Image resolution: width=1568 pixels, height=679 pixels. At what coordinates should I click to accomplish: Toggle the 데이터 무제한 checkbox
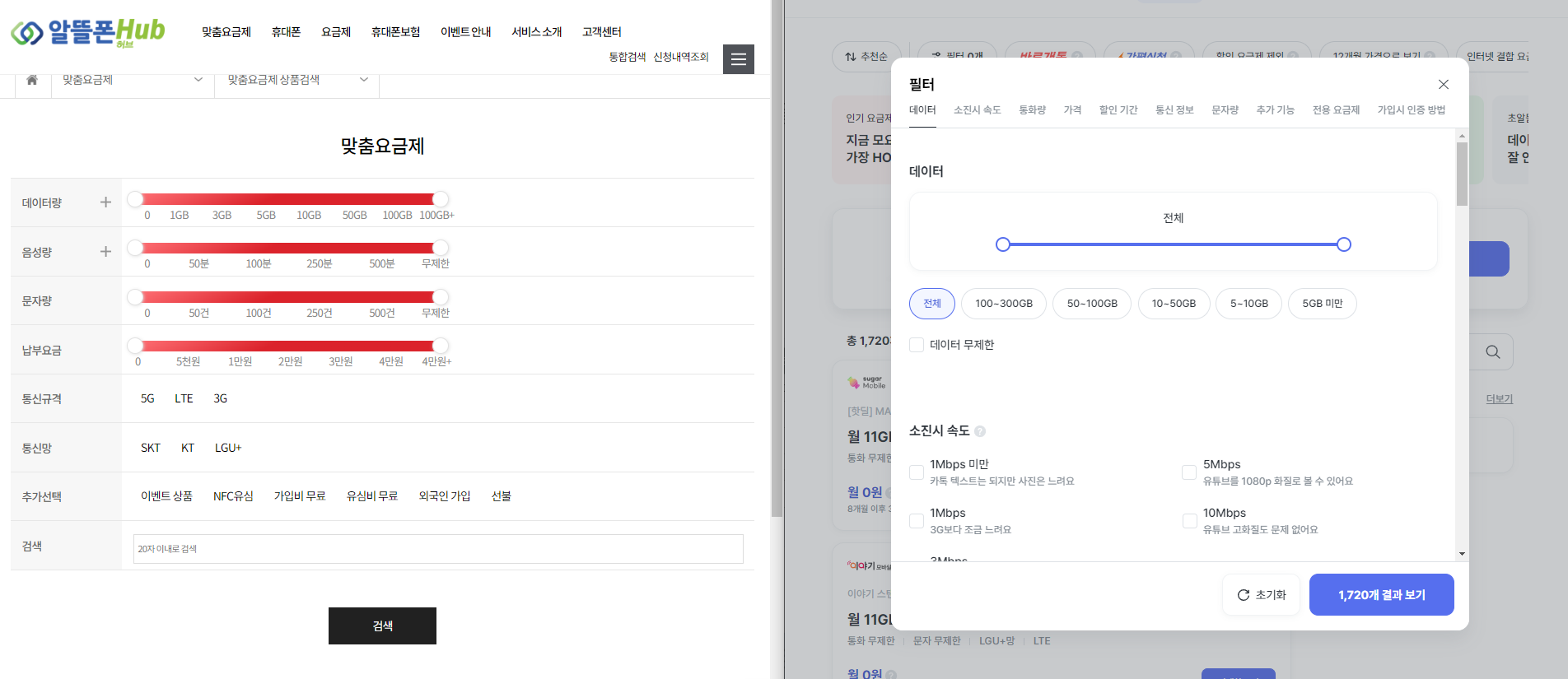pyautogui.click(x=917, y=345)
